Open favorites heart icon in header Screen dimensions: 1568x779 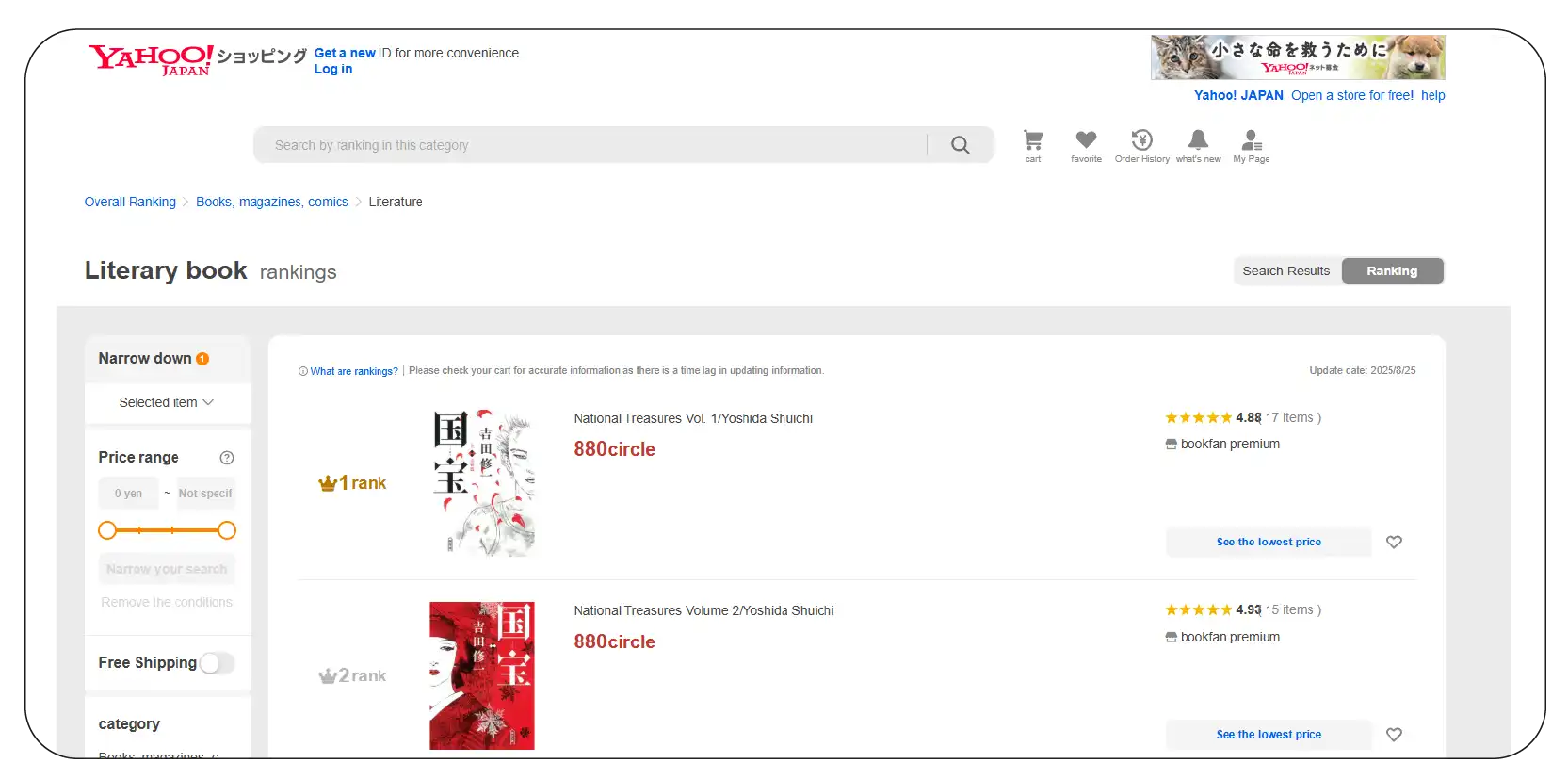[x=1086, y=144]
